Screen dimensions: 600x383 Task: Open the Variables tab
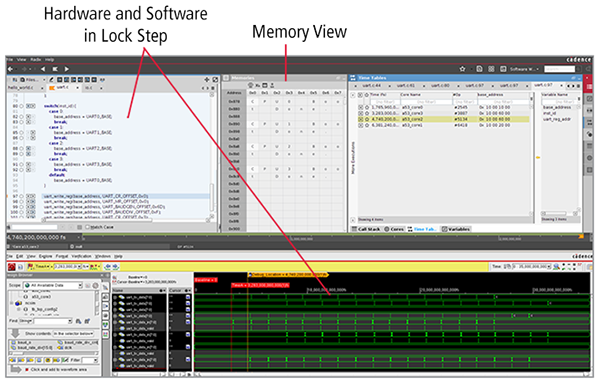tap(456, 229)
